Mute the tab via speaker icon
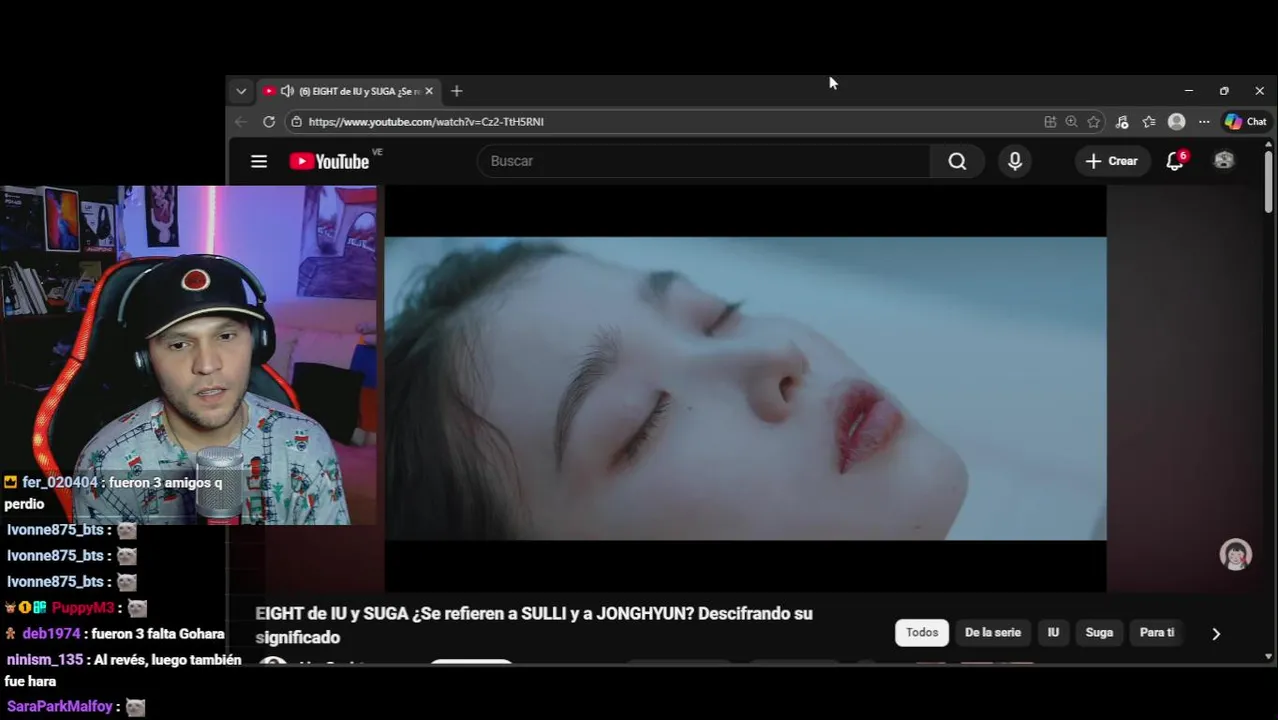The width and height of the screenshot is (1278, 720). click(x=287, y=91)
